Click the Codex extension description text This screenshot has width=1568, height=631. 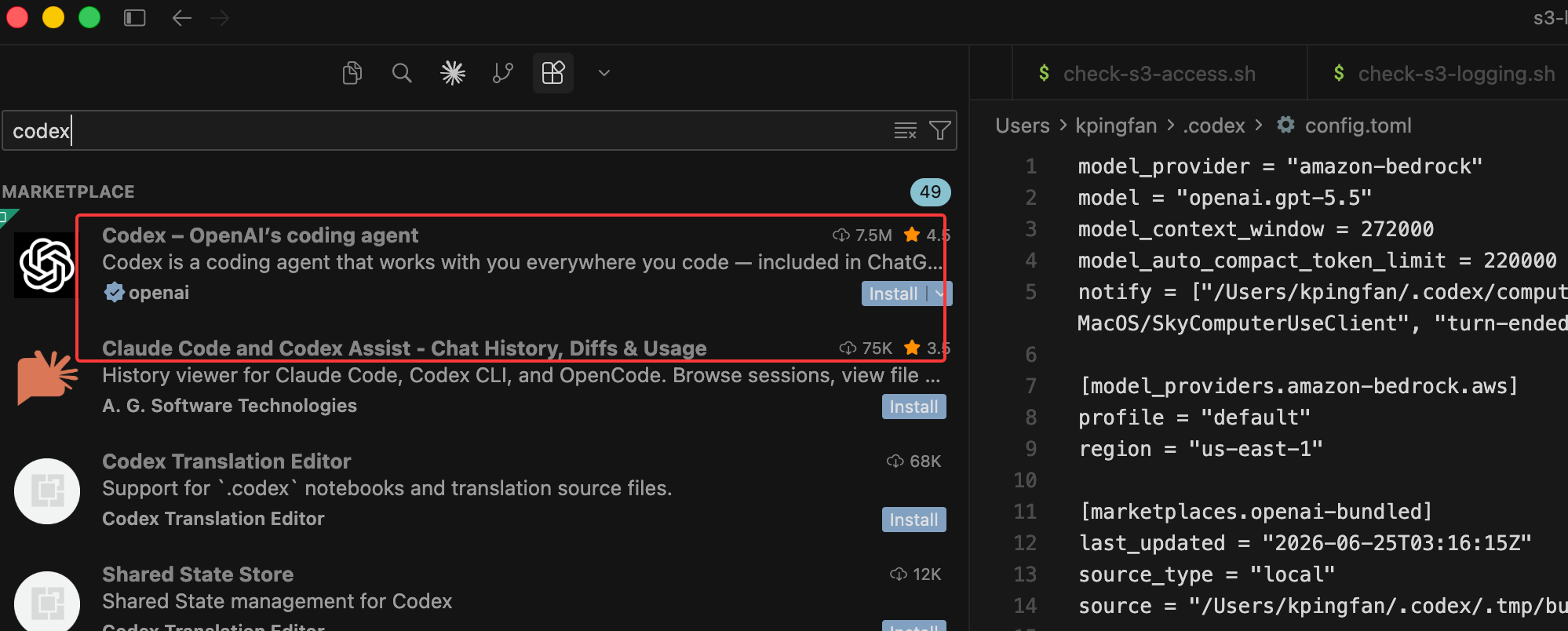click(x=522, y=262)
